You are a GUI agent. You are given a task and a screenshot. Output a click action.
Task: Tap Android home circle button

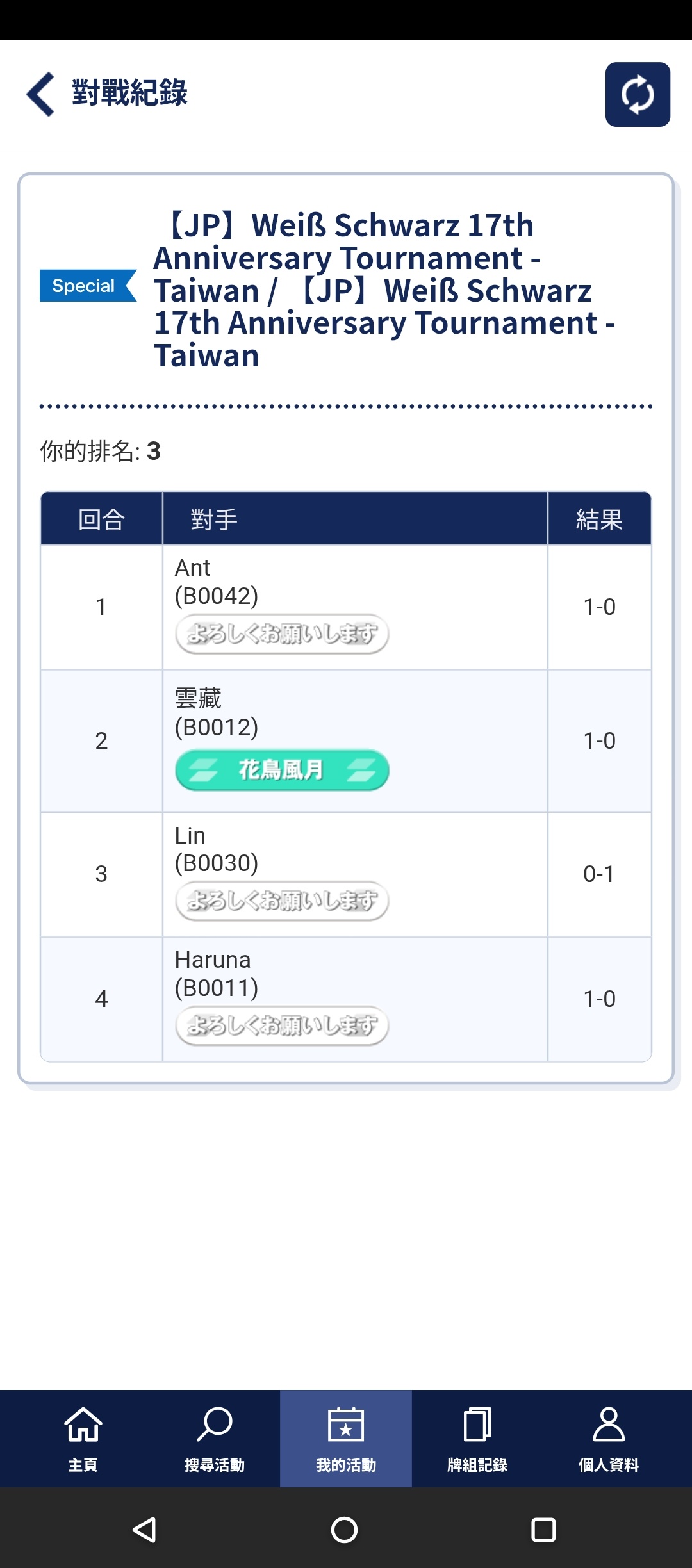tap(344, 1530)
